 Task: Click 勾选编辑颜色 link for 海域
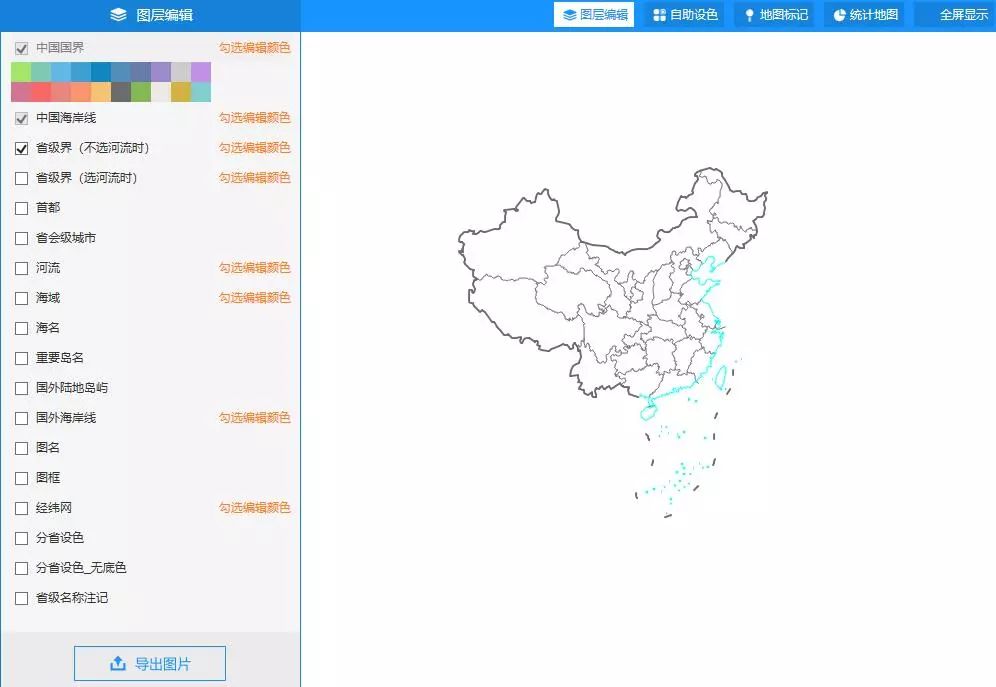pyautogui.click(x=254, y=297)
